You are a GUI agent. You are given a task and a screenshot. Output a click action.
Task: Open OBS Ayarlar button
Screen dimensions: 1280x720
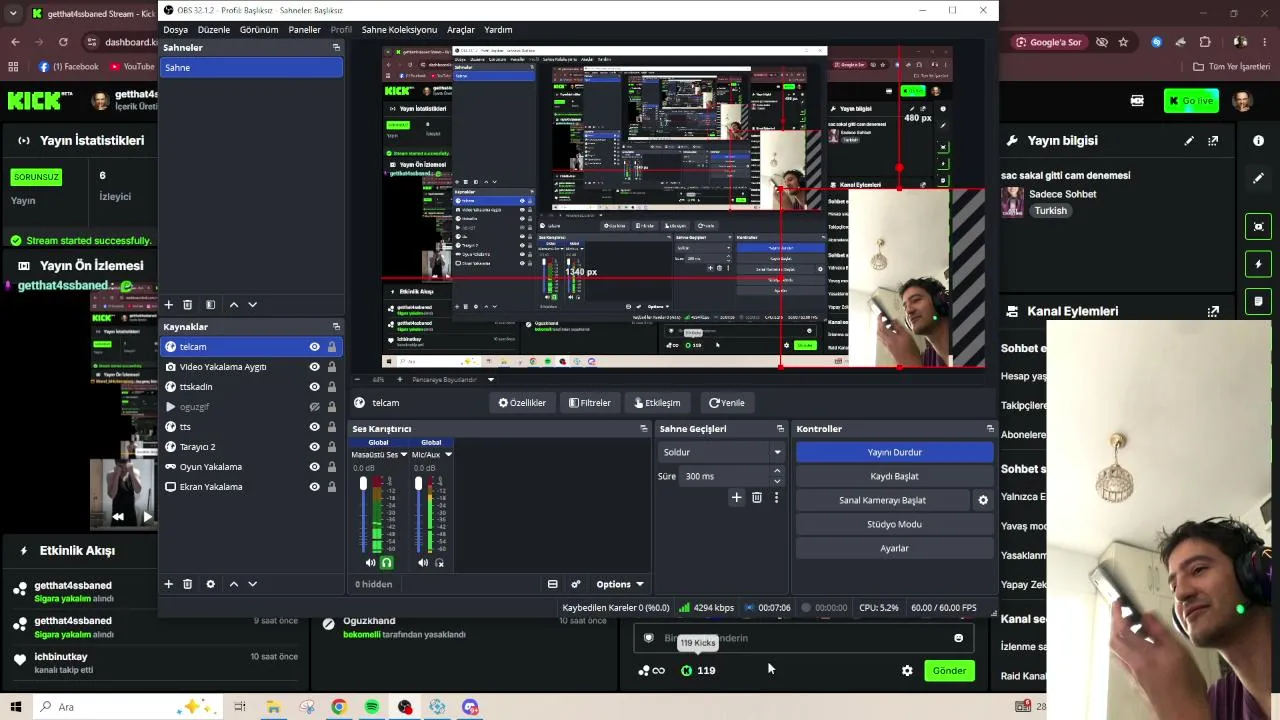(895, 548)
